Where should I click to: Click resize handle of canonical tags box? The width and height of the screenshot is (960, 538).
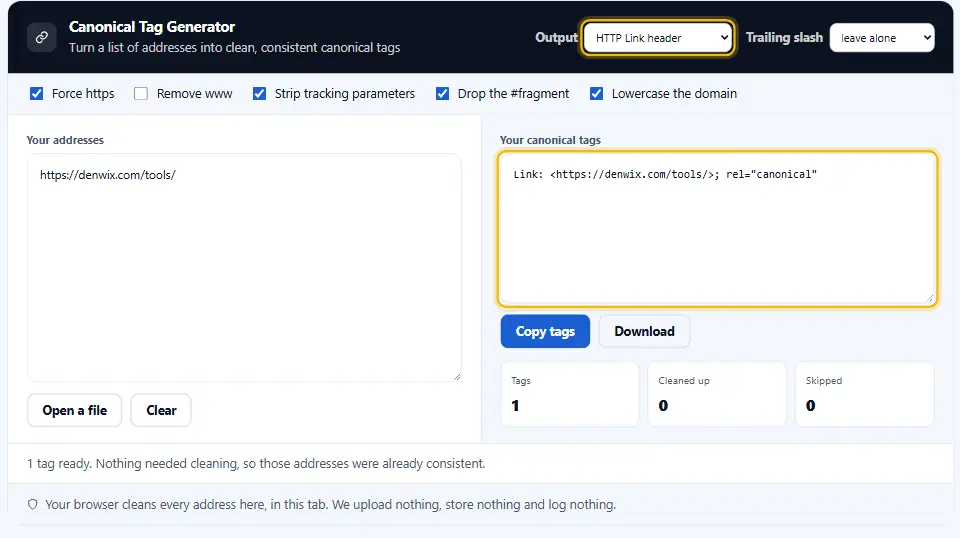coord(930,299)
